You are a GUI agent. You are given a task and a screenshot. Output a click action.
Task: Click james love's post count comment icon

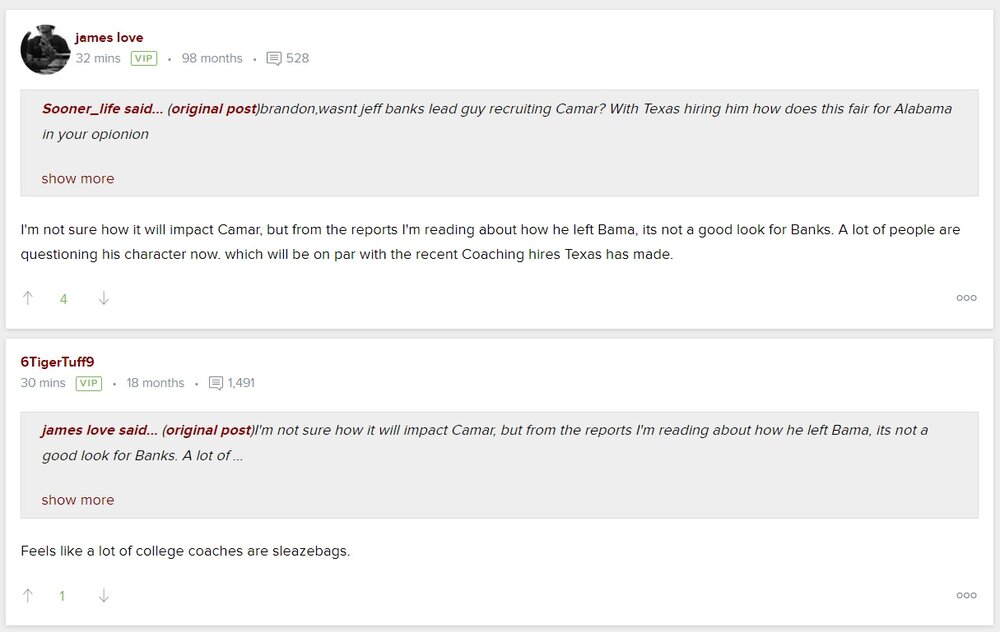pyautogui.click(x=274, y=59)
